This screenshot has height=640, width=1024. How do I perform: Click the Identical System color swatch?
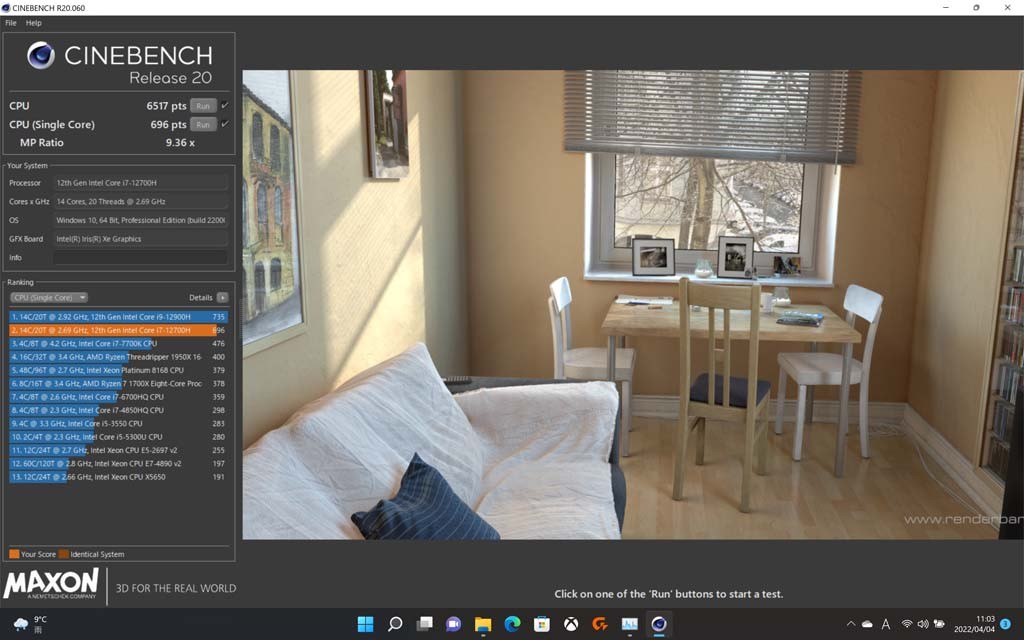click(x=63, y=554)
